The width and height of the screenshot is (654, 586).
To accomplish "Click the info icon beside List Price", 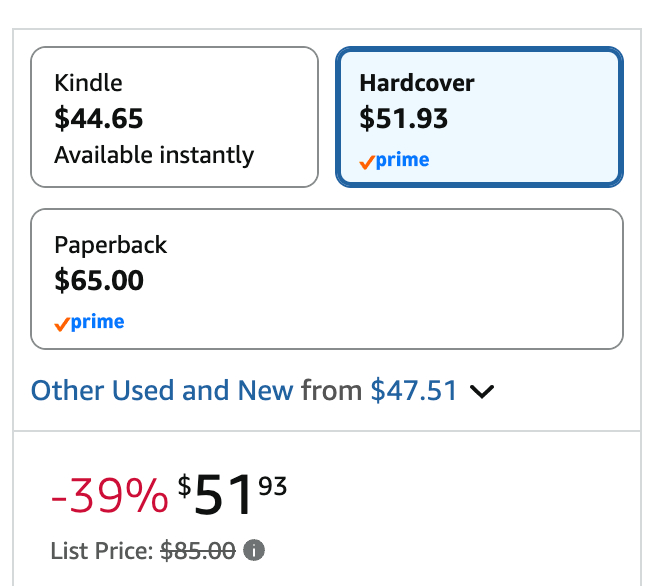I will [254, 550].
